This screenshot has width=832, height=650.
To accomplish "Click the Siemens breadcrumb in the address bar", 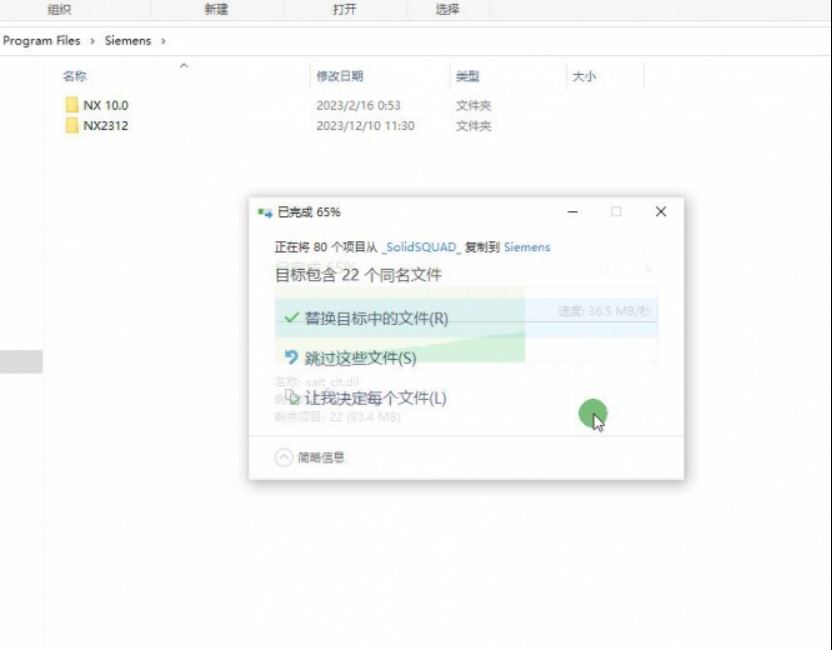I will point(128,41).
